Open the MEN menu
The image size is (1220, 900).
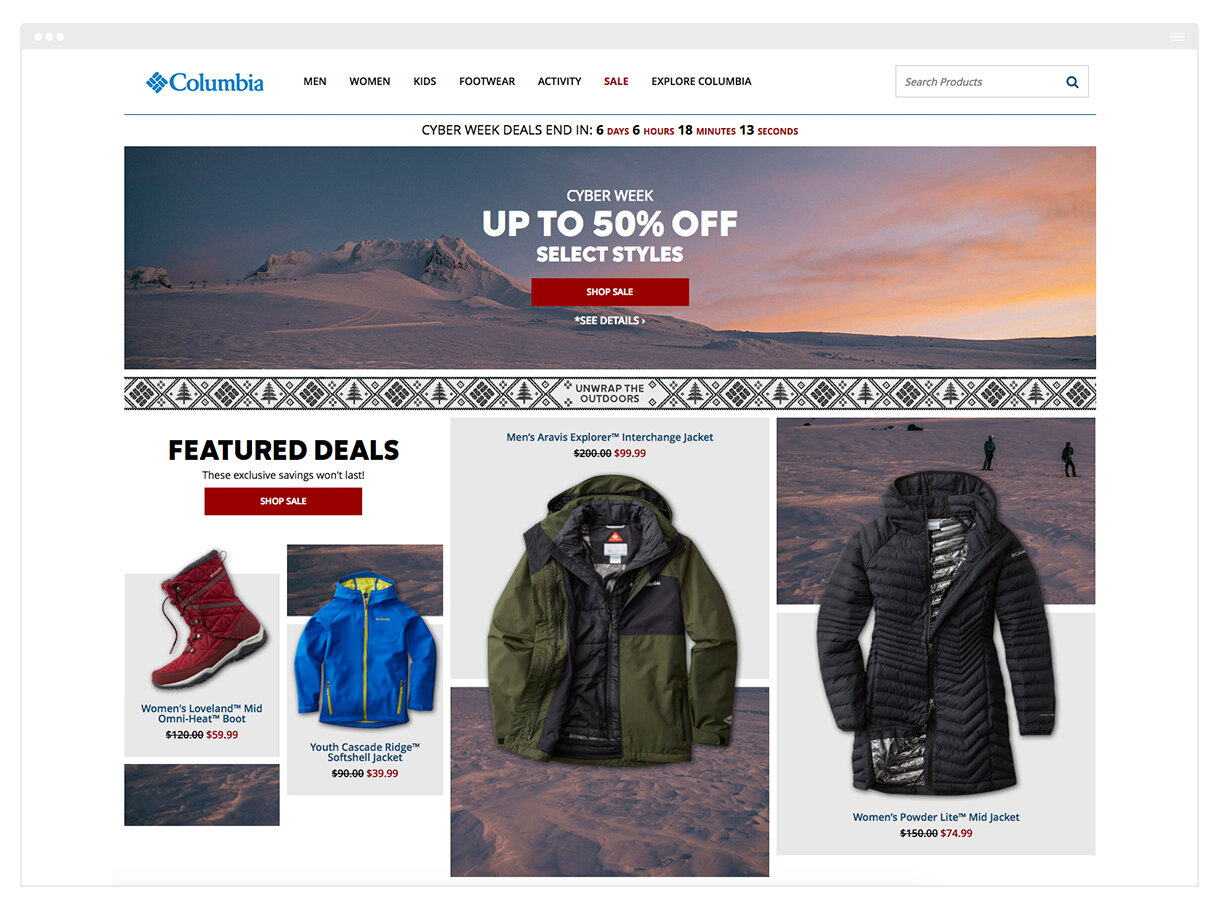point(315,82)
